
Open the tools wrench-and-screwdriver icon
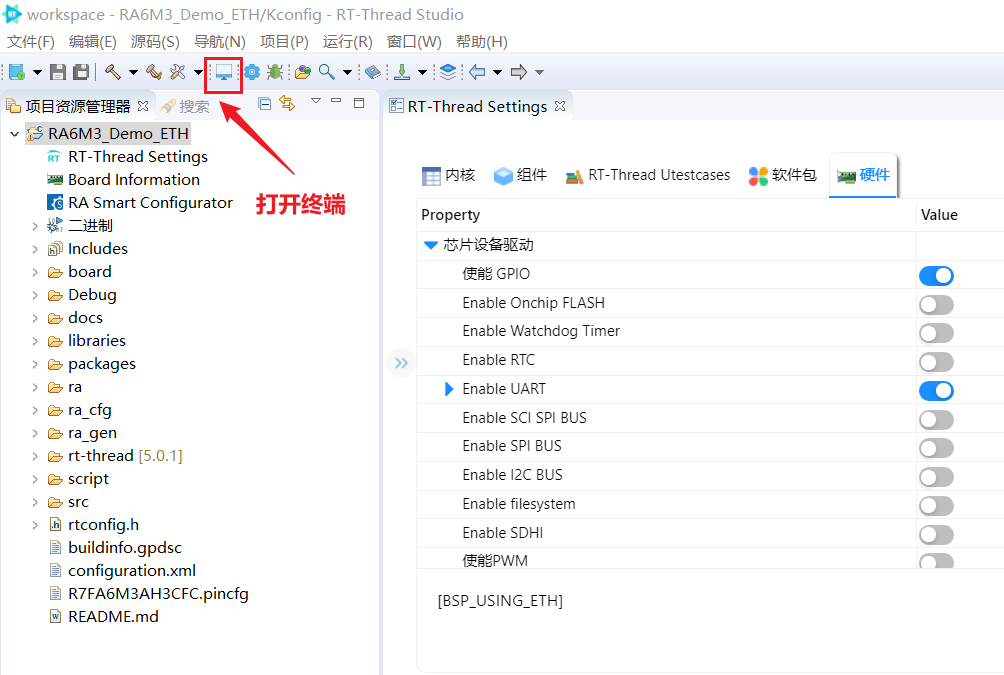coord(177,72)
